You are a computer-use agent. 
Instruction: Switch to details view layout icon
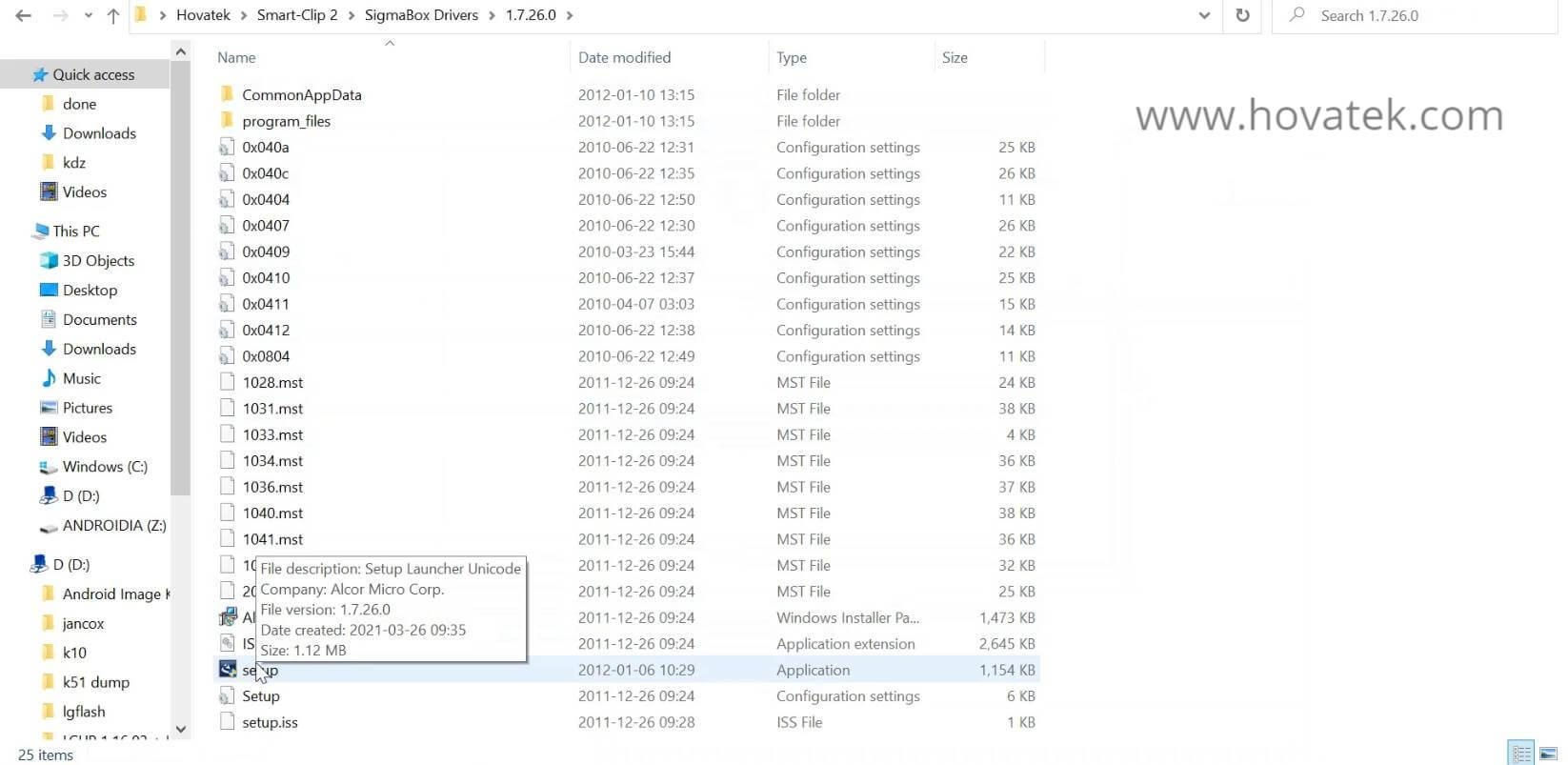pyautogui.click(x=1521, y=754)
